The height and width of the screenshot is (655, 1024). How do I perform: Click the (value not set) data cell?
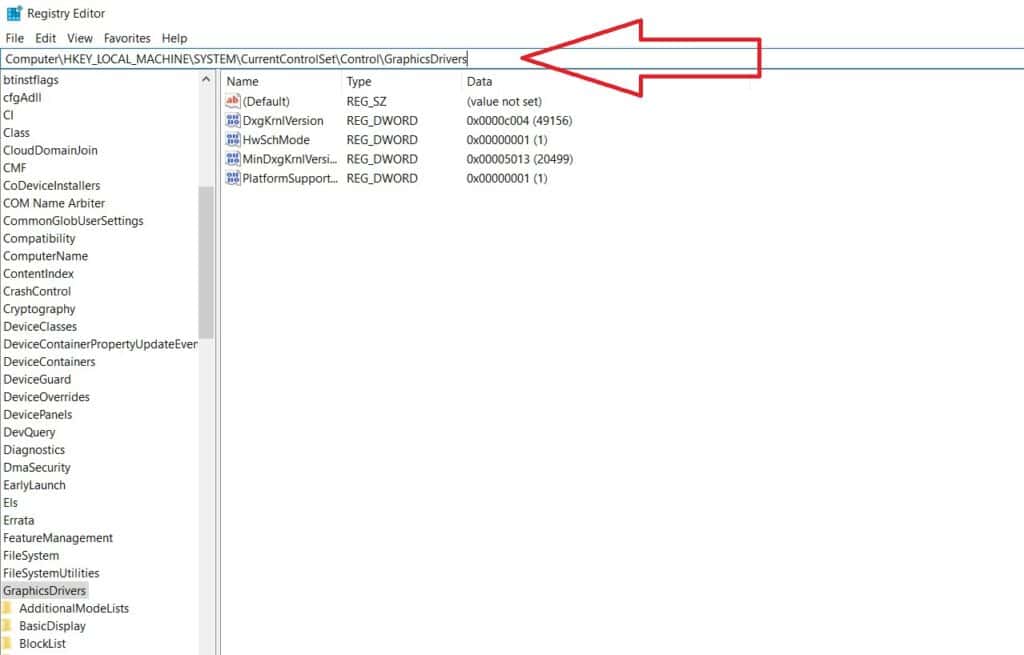point(504,101)
